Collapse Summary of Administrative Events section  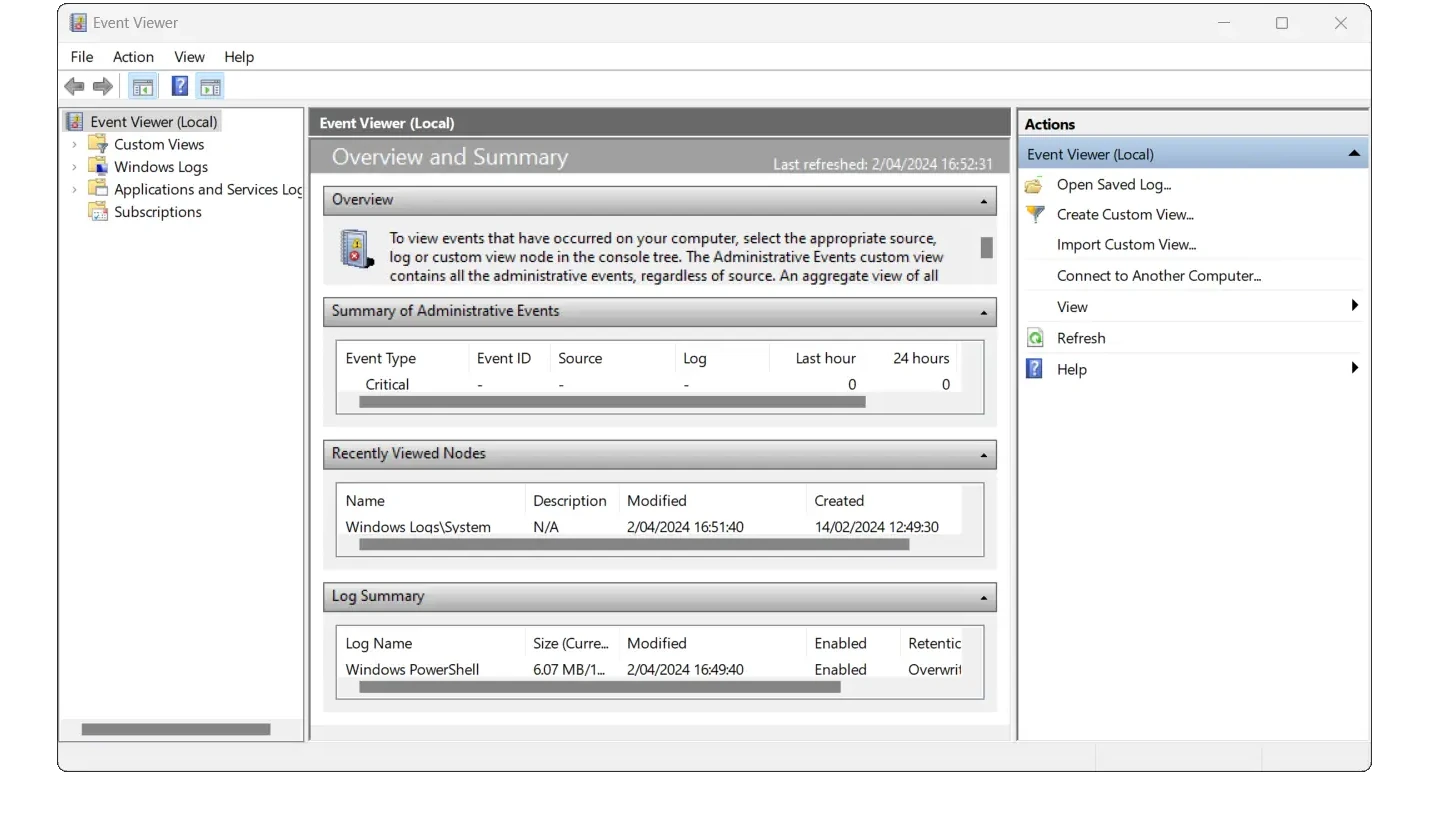tap(984, 312)
